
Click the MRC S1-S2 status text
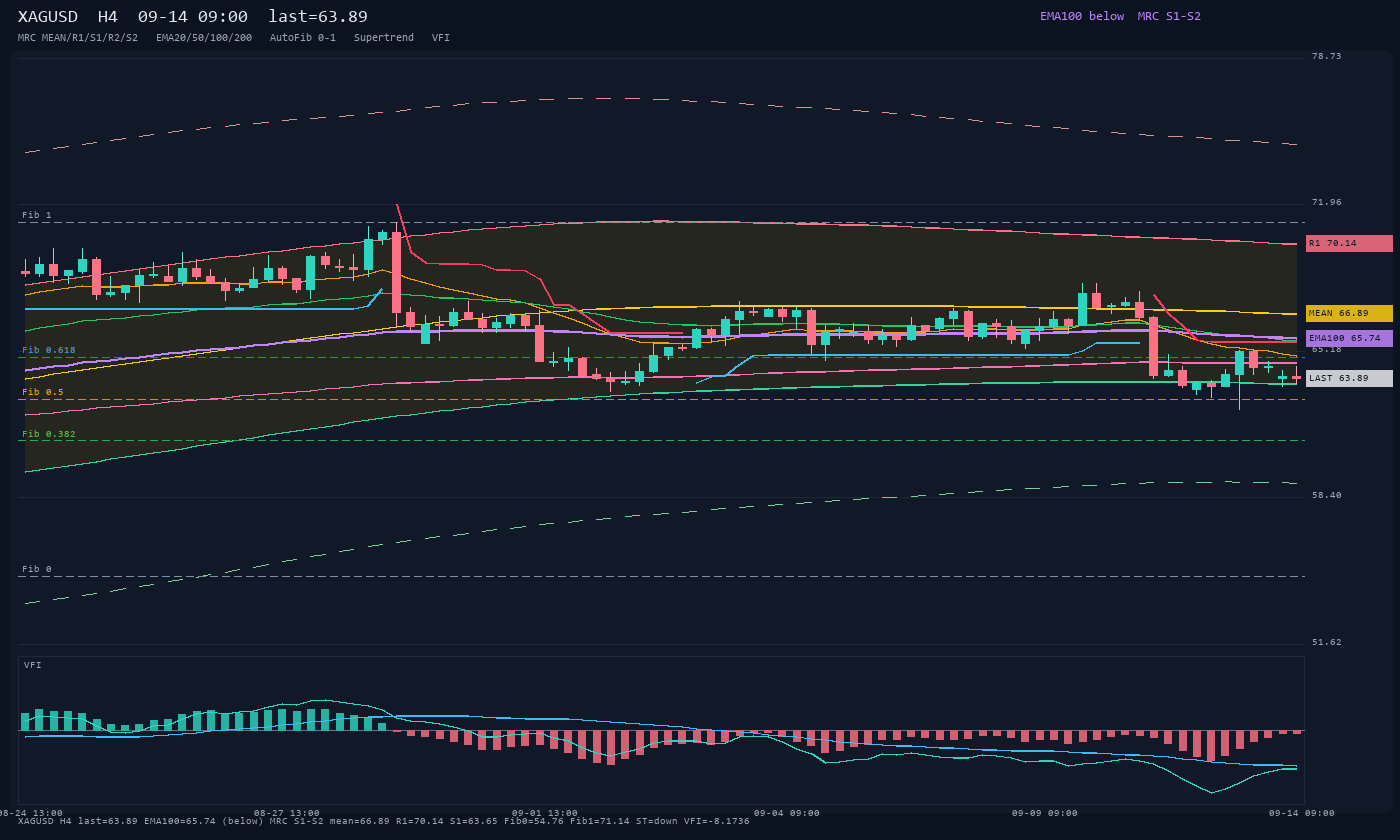click(1169, 16)
